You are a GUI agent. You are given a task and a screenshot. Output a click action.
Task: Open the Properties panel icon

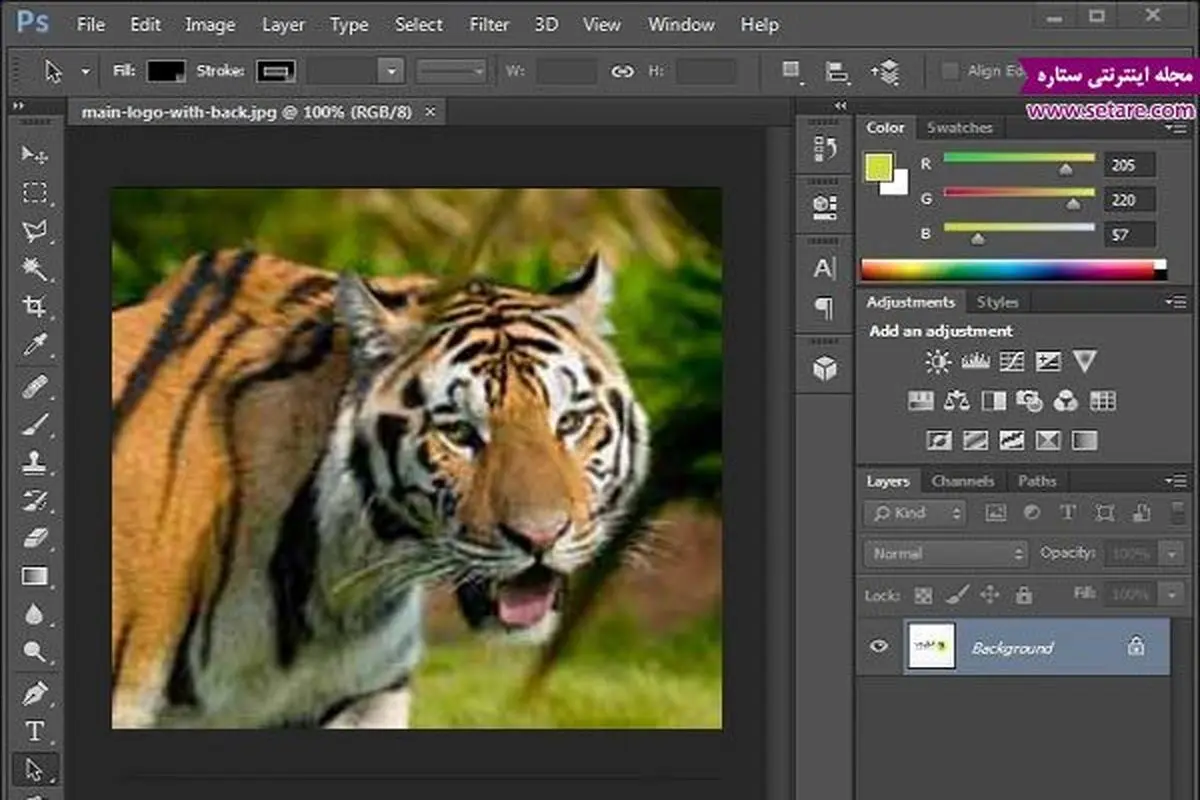825,207
